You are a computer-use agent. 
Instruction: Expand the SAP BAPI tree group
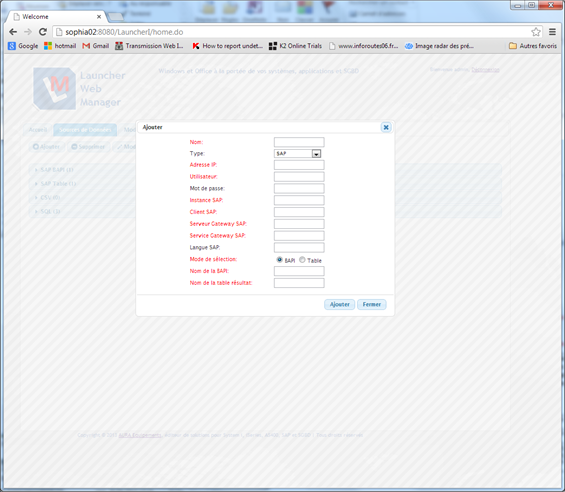pos(54,170)
